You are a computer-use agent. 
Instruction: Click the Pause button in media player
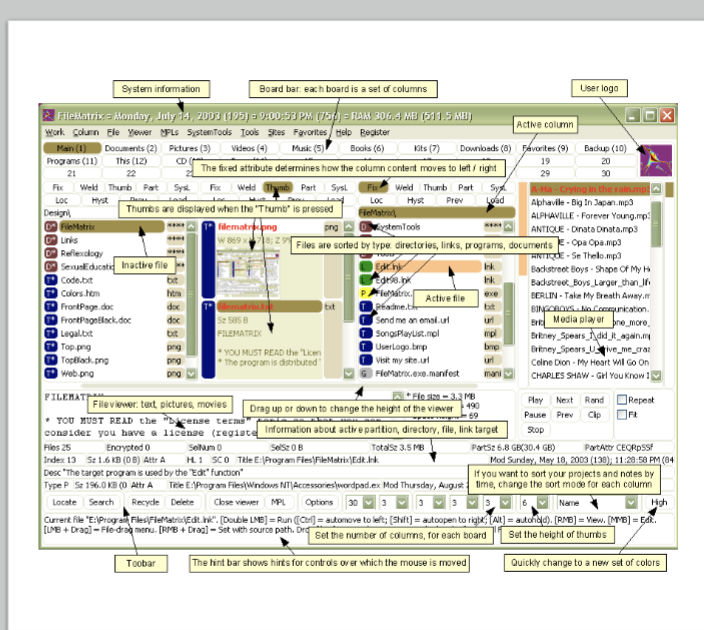(536, 414)
